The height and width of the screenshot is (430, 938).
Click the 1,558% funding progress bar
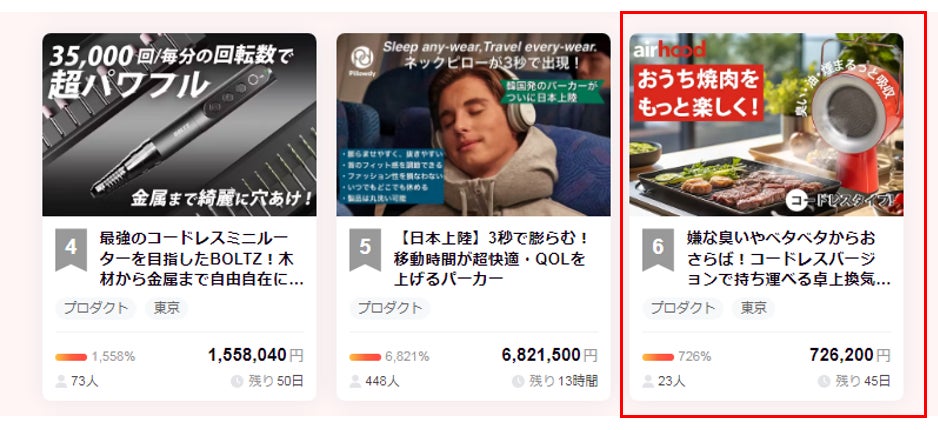[71, 357]
